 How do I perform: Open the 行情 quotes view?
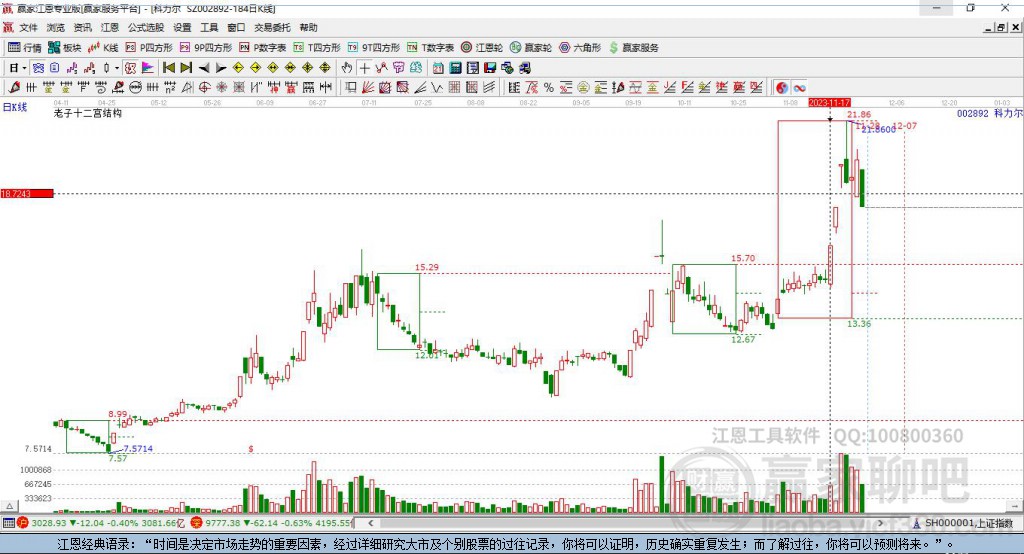point(25,48)
